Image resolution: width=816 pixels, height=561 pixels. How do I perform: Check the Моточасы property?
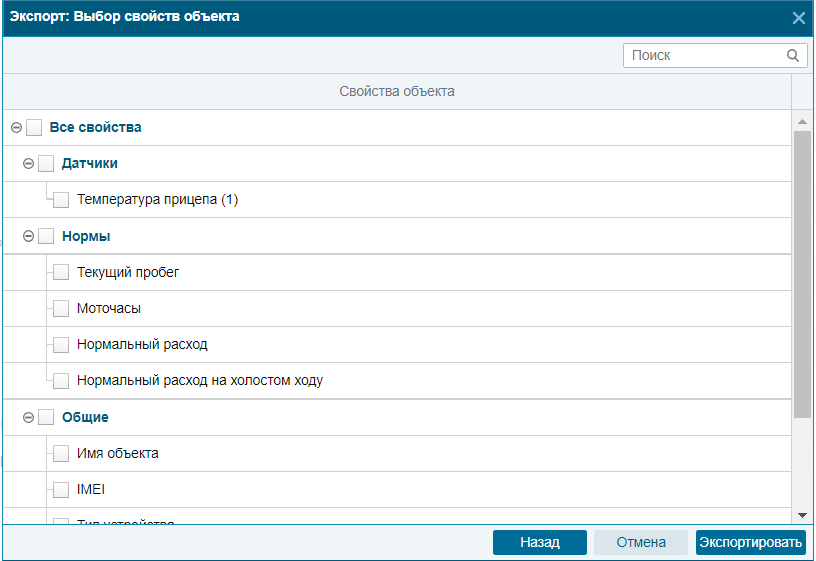61,309
